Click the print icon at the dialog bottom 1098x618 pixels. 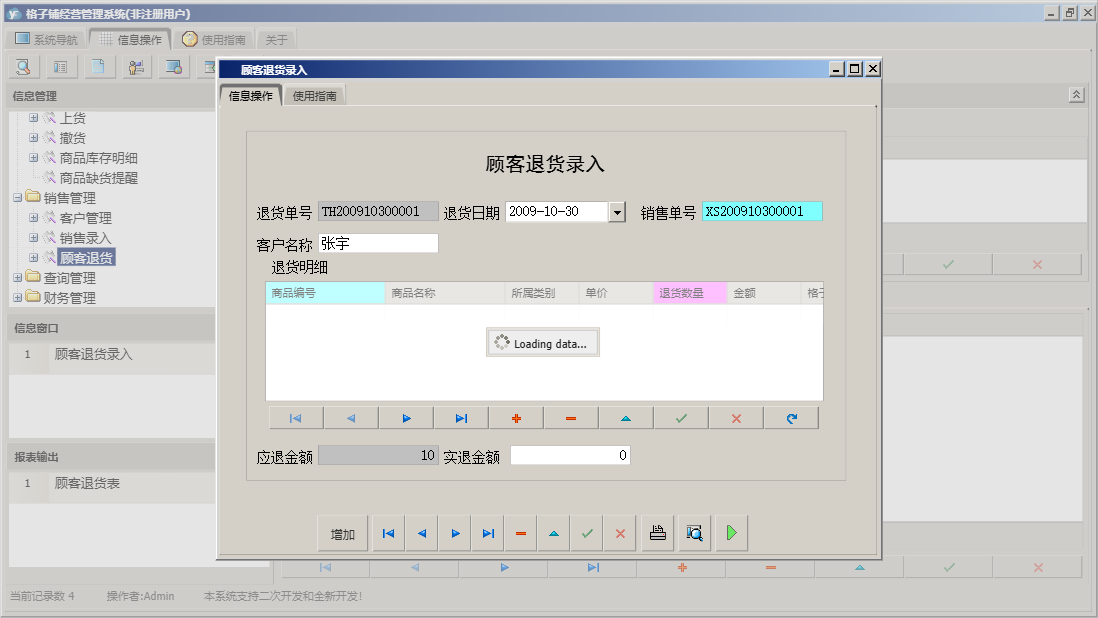pyautogui.click(x=657, y=533)
